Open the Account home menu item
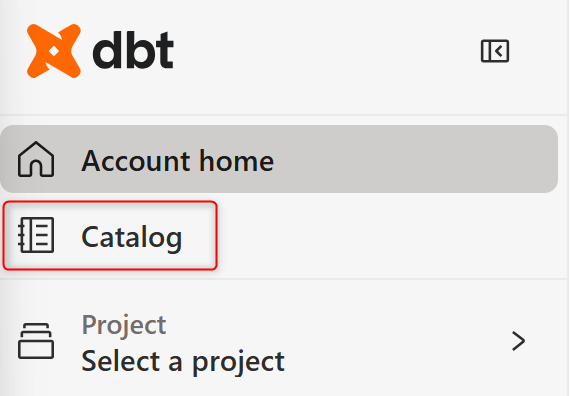The image size is (571, 396). pos(279,159)
